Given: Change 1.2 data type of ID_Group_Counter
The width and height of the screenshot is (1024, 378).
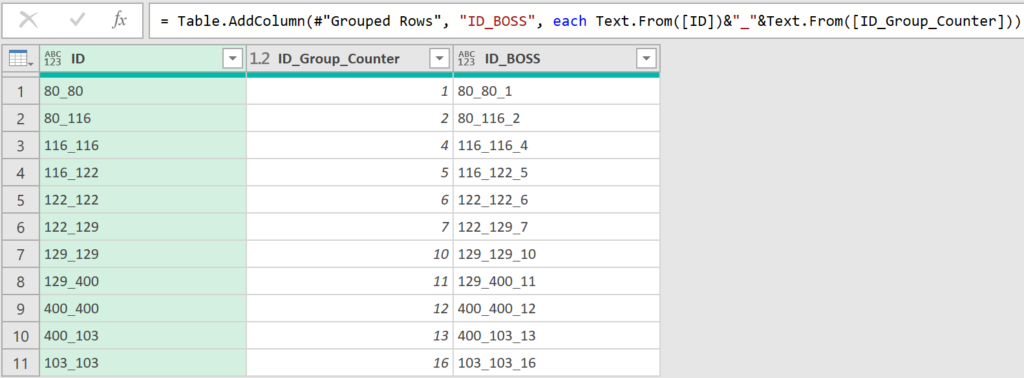Looking at the screenshot, I should coord(260,59).
